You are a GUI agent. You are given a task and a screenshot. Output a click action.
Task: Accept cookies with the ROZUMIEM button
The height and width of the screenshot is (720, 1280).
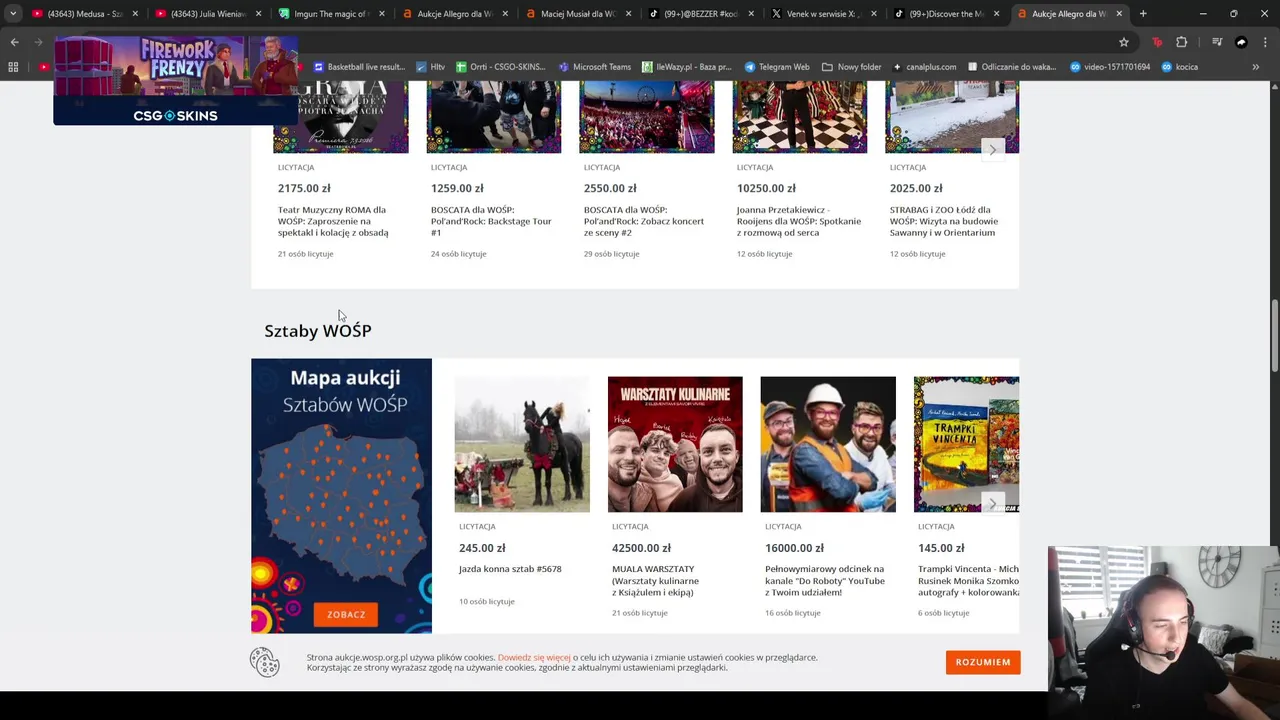click(x=983, y=662)
